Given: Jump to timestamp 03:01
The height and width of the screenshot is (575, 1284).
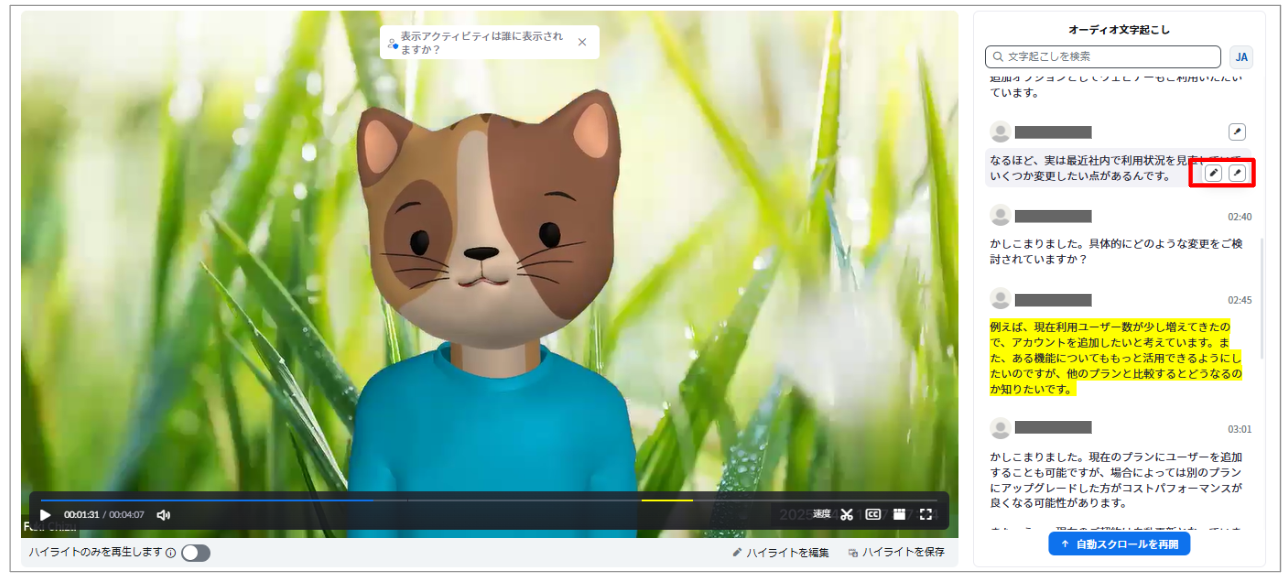Looking at the screenshot, I should coord(1240,429).
